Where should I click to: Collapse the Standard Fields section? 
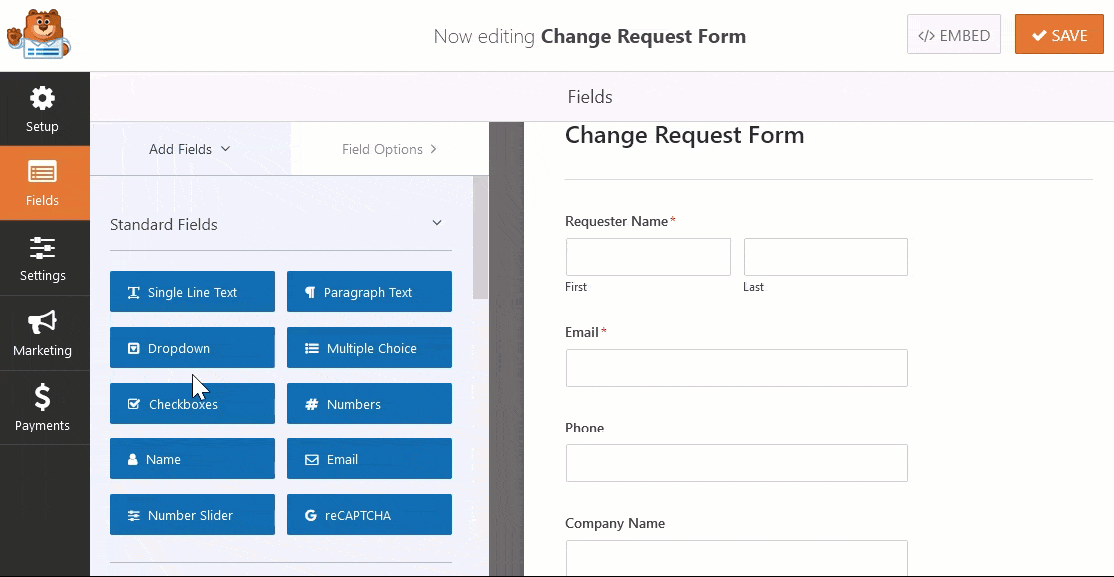(x=436, y=223)
